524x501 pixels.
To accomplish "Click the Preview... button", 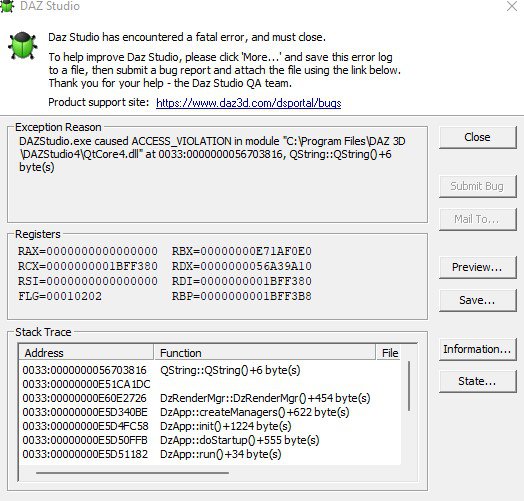I will pos(478,267).
